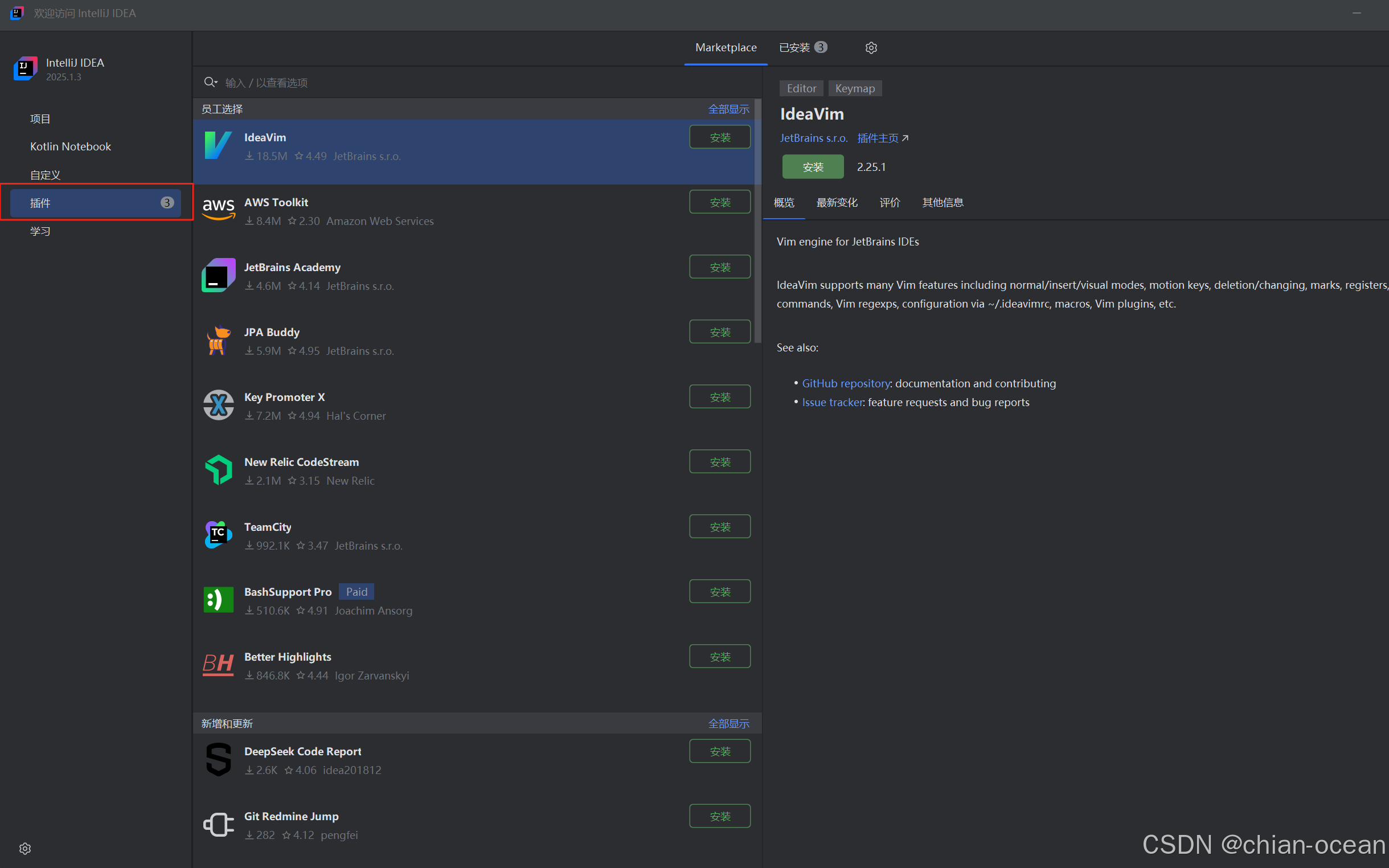
Task: Click the BashSupport Pro icon
Action: pos(218,599)
